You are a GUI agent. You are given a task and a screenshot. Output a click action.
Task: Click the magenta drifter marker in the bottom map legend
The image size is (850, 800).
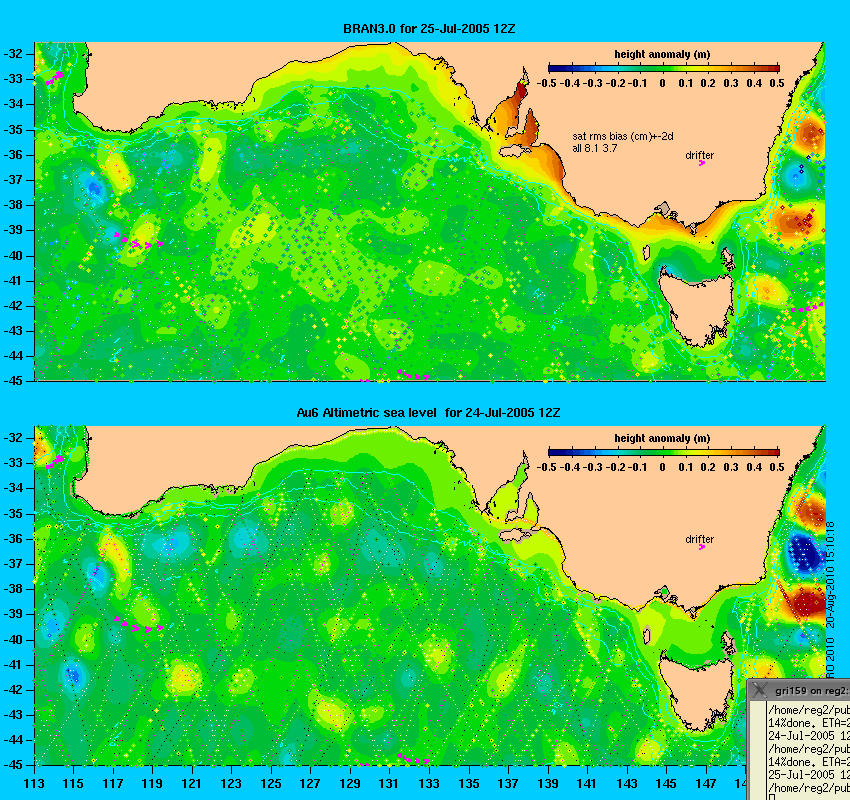tap(702, 547)
